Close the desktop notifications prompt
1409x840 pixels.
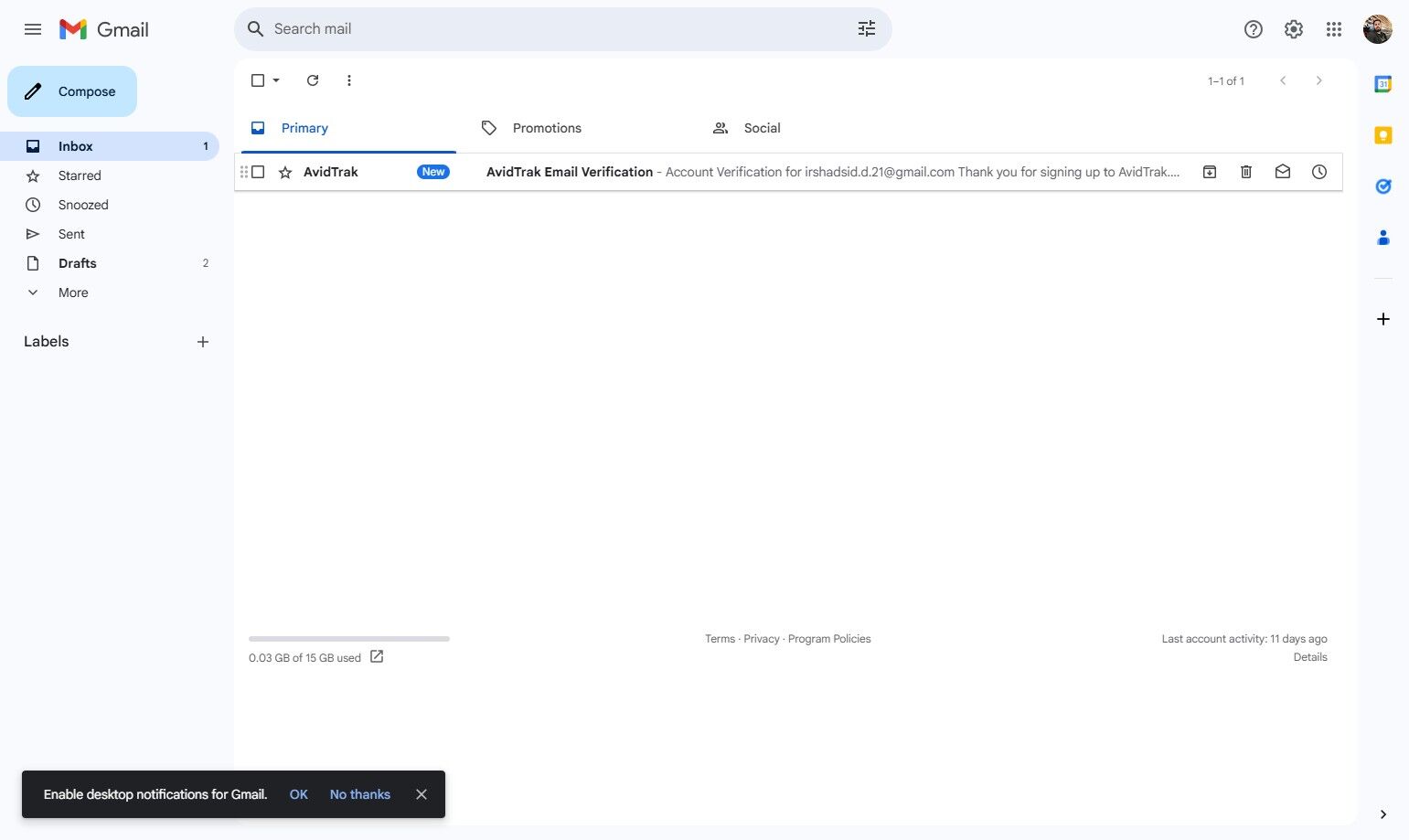(422, 794)
